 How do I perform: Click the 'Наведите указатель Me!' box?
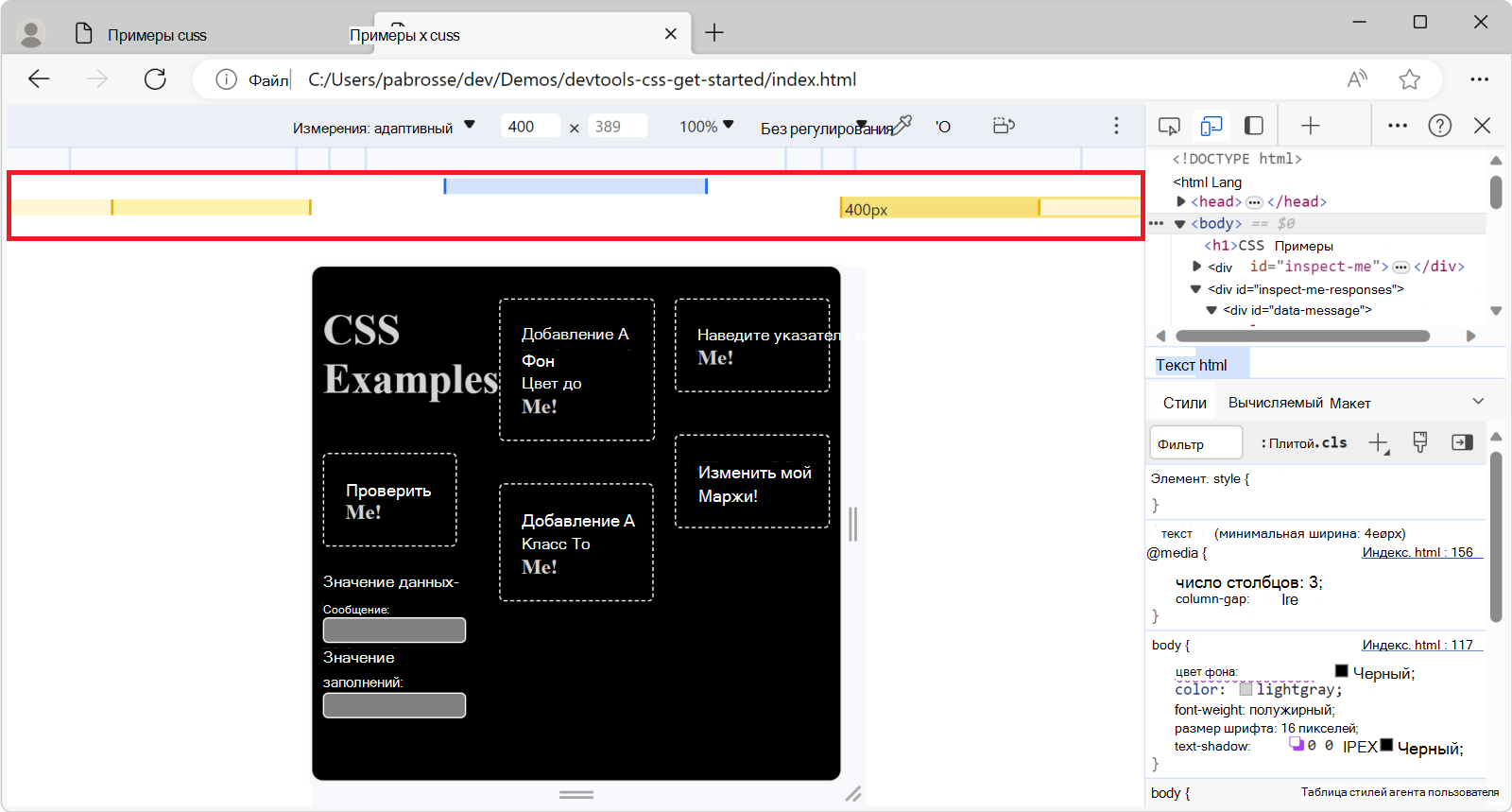(752, 345)
